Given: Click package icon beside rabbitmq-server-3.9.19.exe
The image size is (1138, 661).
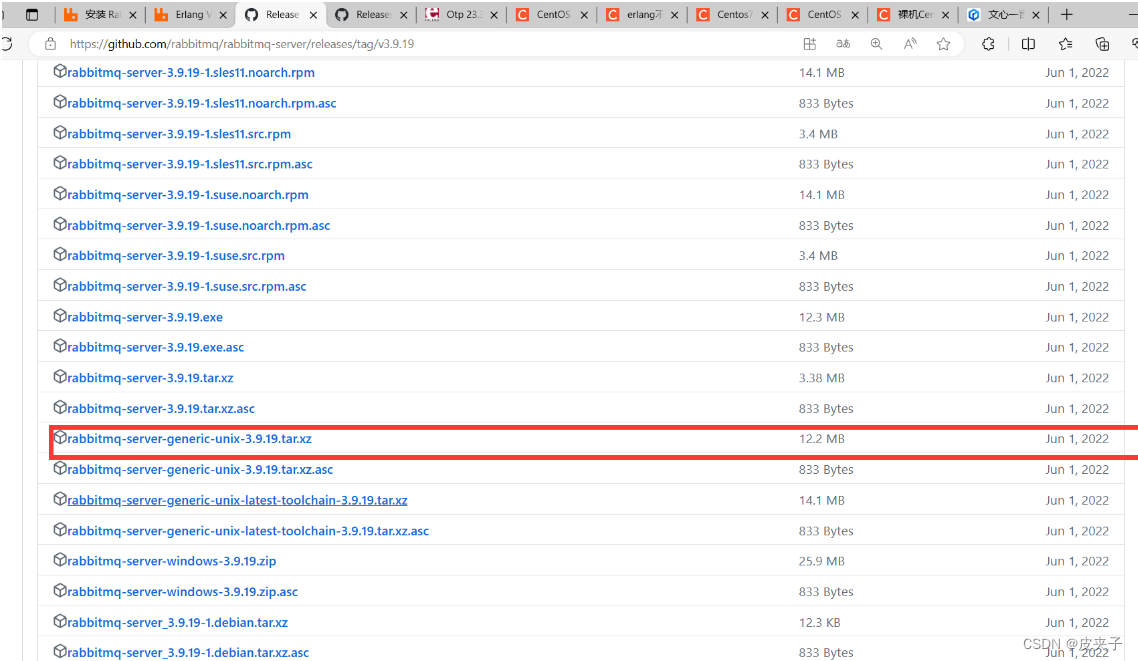Looking at the screenshot, I should [60, 316].
